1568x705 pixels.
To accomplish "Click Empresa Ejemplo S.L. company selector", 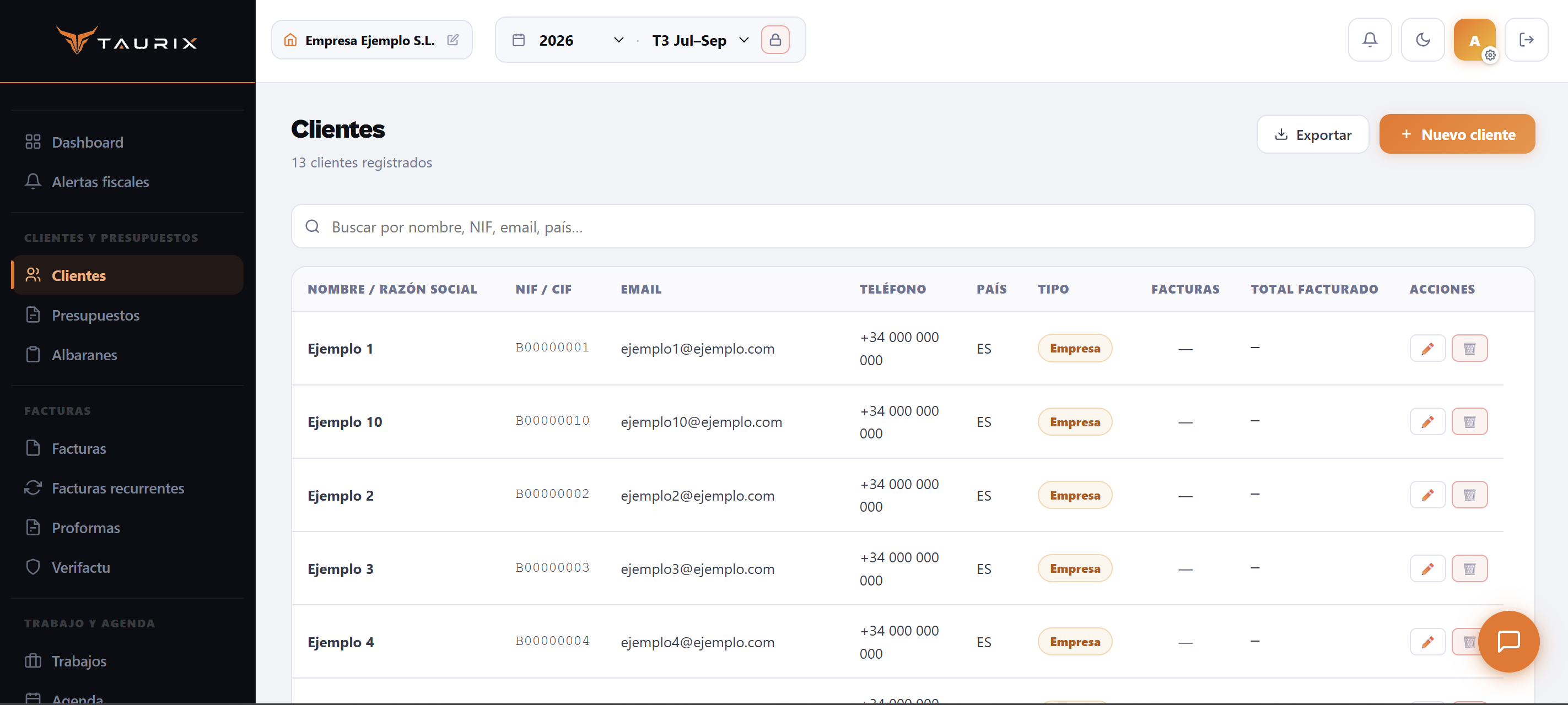I will tap(371, 40).
